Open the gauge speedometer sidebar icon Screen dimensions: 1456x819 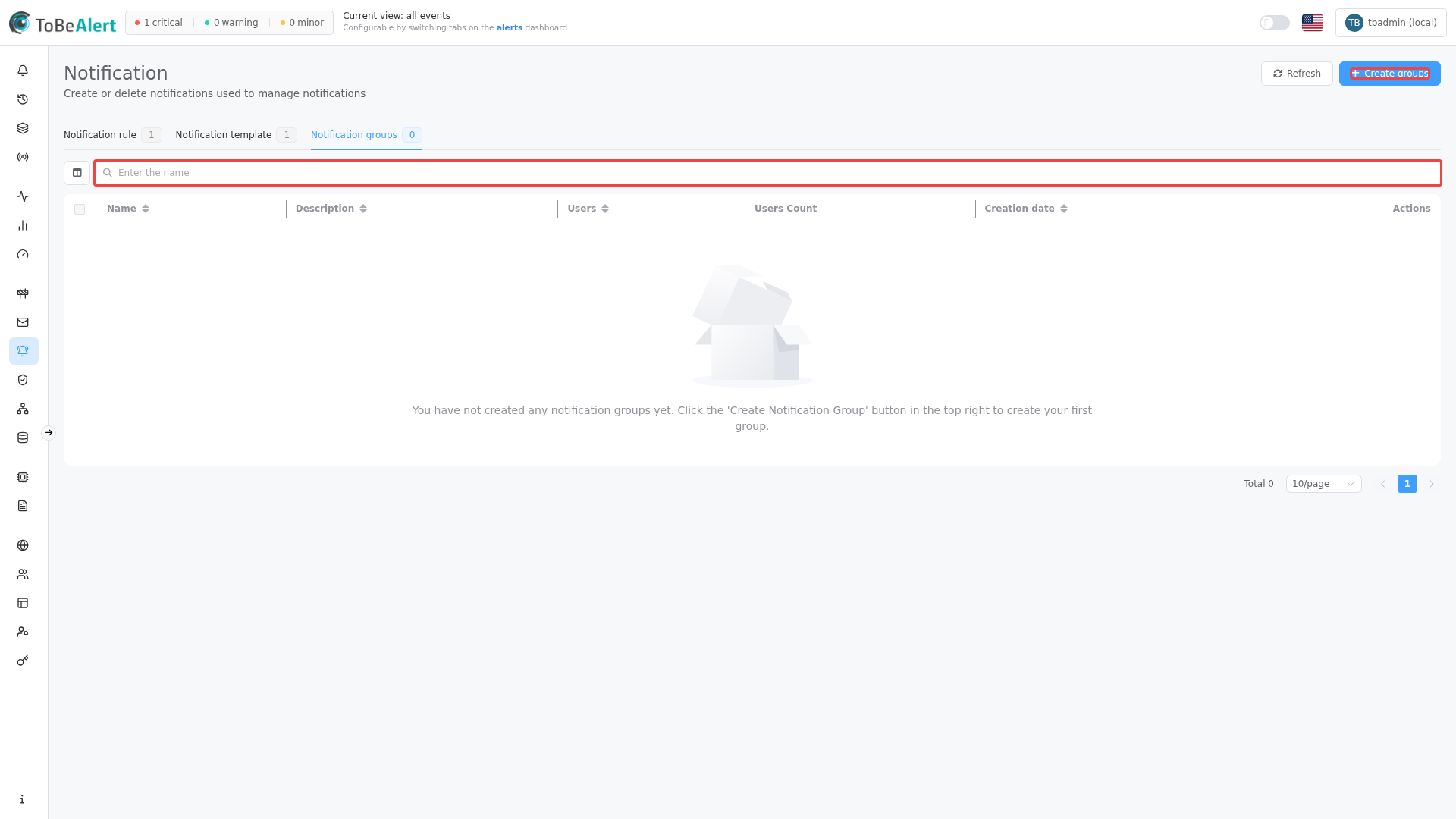coord(23,254)
